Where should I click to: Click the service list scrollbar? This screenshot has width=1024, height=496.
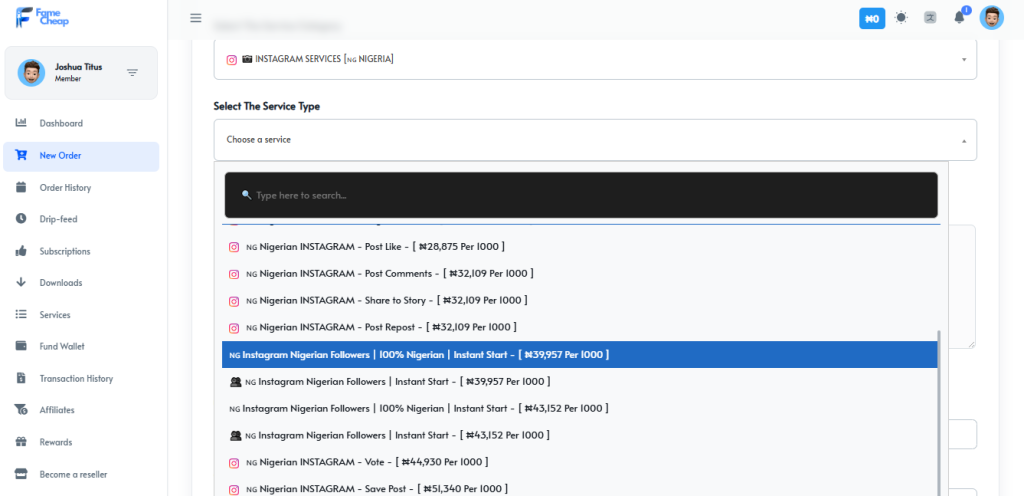pyautogui.click(x=940, y=412)
